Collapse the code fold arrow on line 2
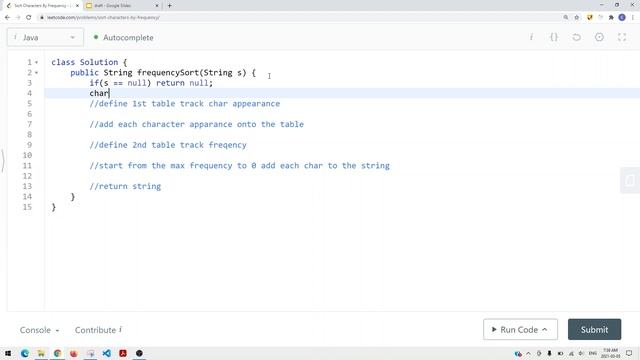The height and width of the screenshot is (360, 640). coord(36,73)
